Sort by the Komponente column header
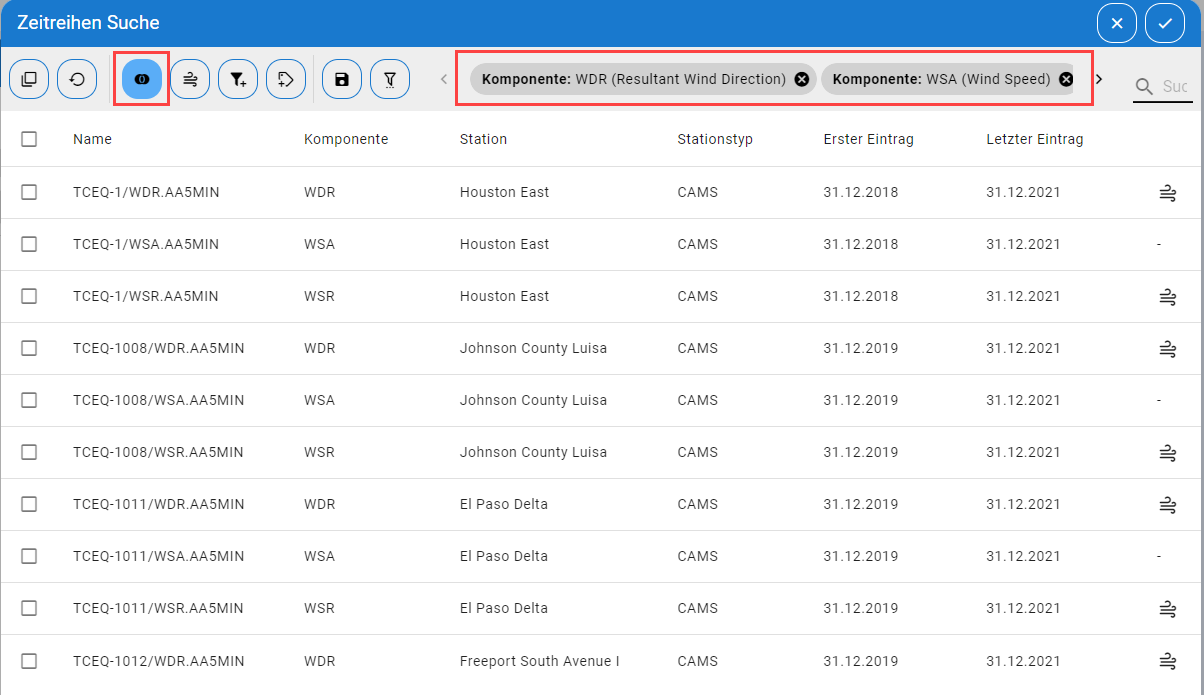The height and width of the screenshot is (695, 1204). click(346, 139)
